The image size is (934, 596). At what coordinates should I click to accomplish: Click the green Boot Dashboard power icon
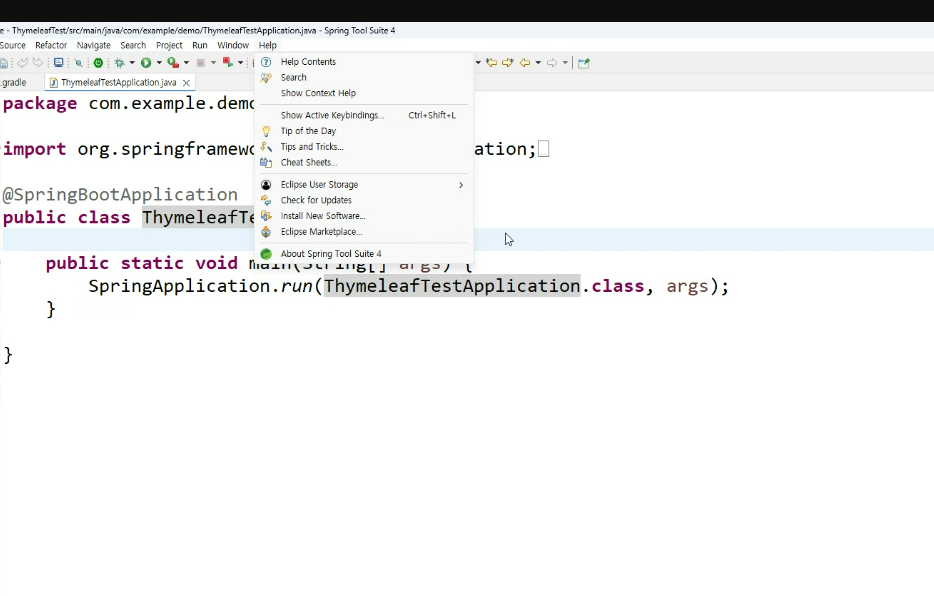click(98, 63)
